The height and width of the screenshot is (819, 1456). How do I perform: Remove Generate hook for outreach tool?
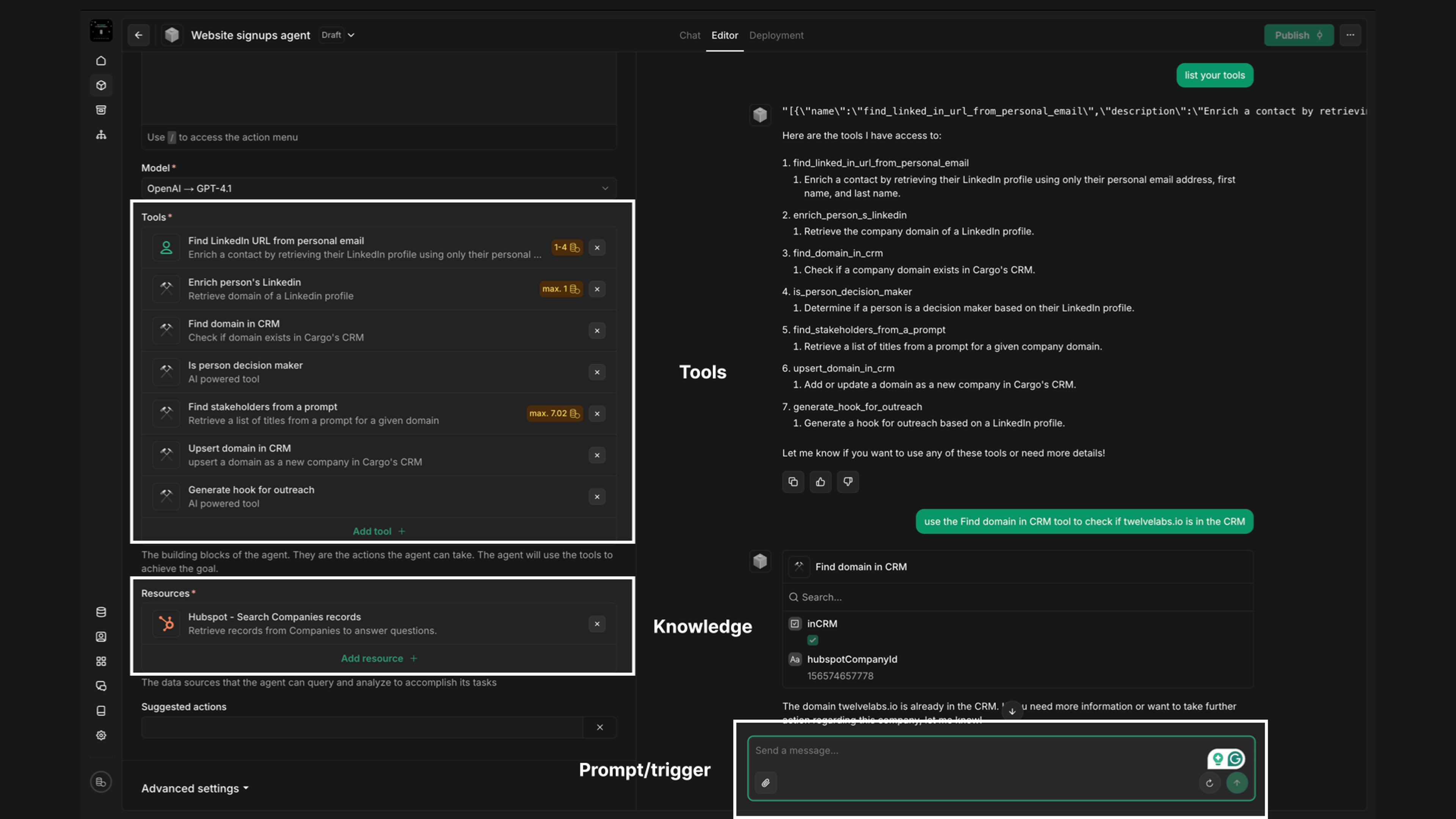coord(597,497)
